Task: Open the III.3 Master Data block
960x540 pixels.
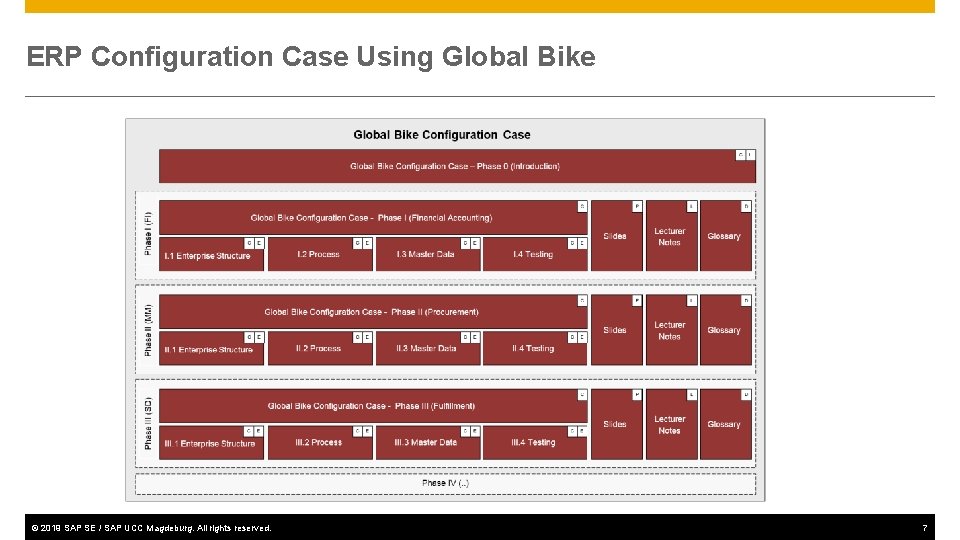Action: (x=428, y=443)
